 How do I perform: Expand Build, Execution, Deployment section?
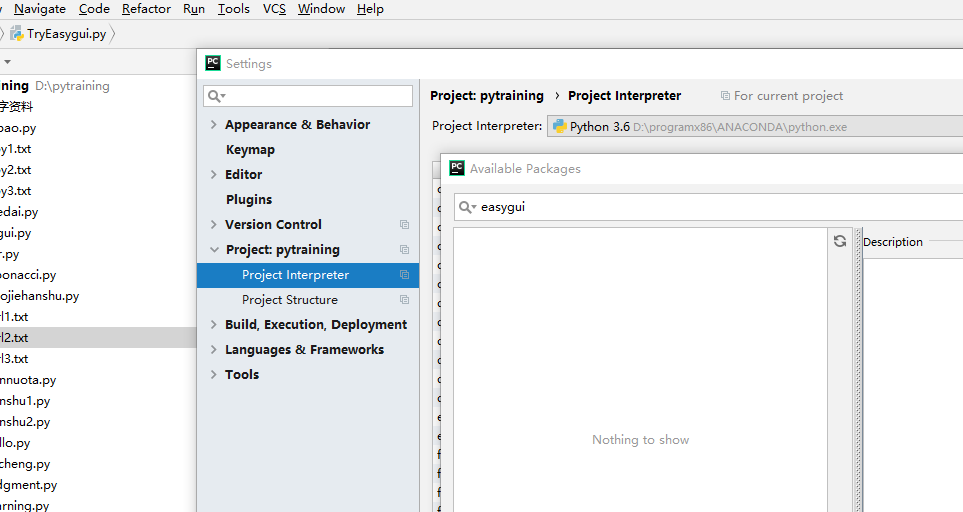point(214,325)
